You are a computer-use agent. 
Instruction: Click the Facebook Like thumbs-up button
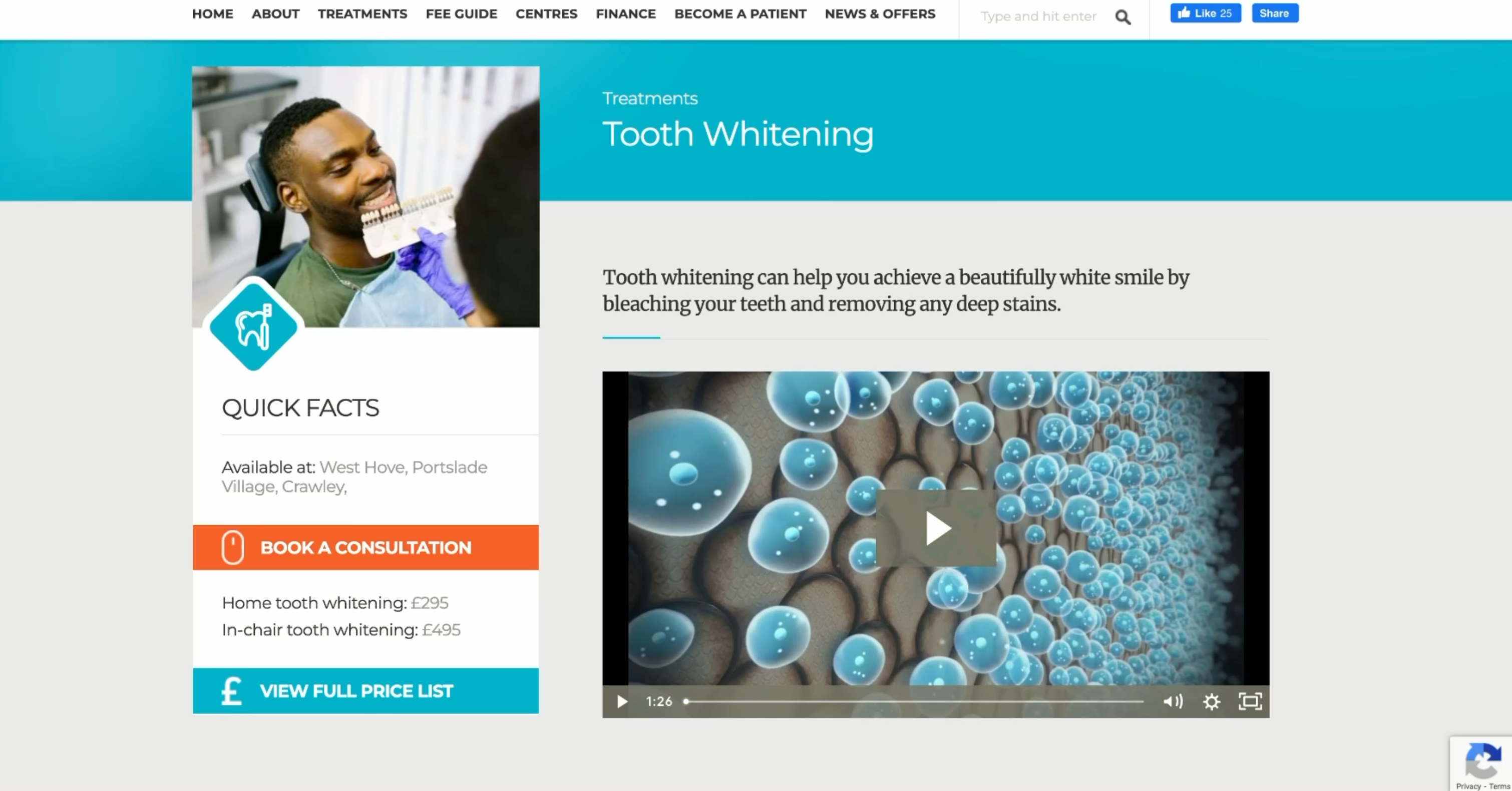pyautogui.click(x=1206, y=13)
